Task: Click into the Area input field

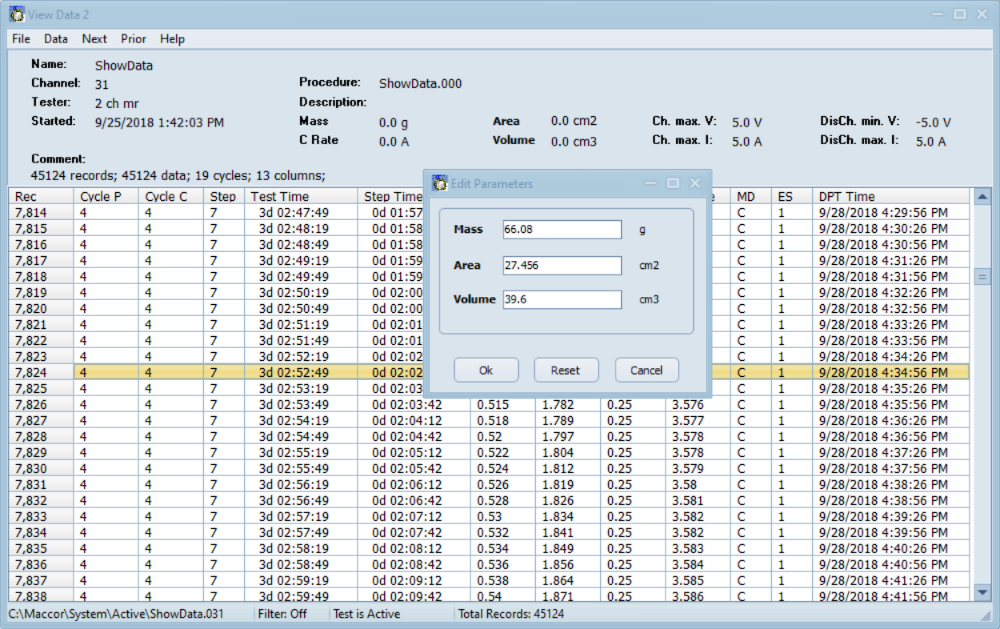Action: pyautogui.click(x=562, y=265)
